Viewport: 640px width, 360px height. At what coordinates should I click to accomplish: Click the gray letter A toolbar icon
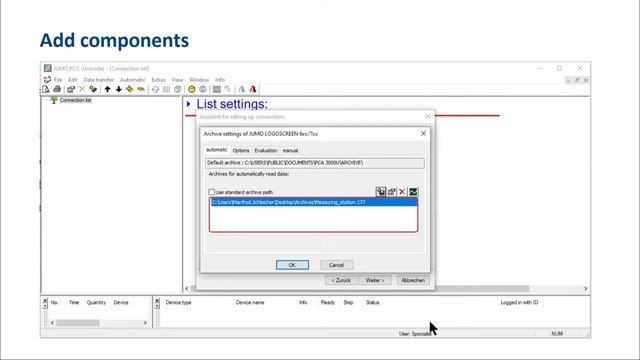[242, 89]
